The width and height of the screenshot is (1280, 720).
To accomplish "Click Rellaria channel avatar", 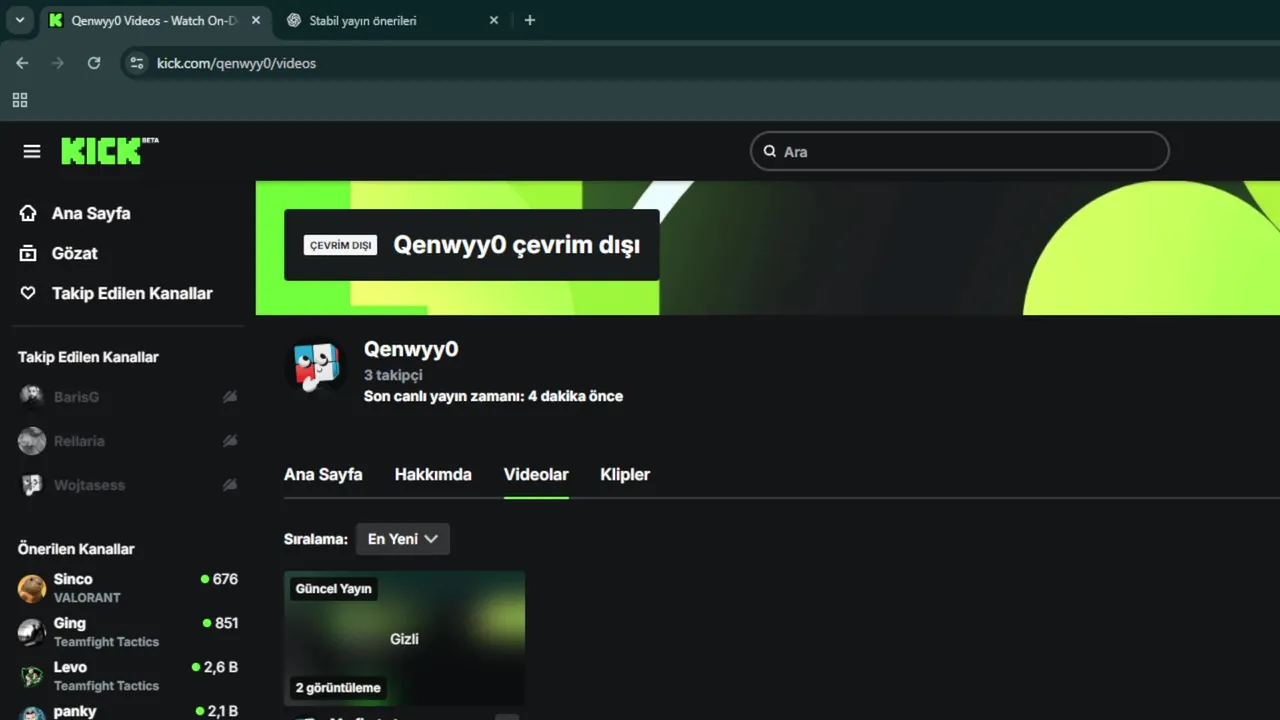I will pyautogui.click(x=32, y=441).
